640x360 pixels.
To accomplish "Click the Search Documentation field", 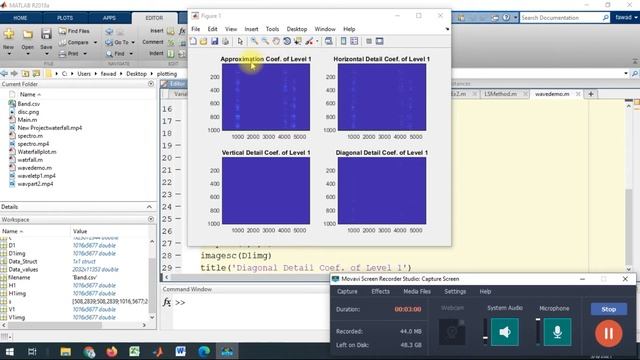I will point(560,18).
